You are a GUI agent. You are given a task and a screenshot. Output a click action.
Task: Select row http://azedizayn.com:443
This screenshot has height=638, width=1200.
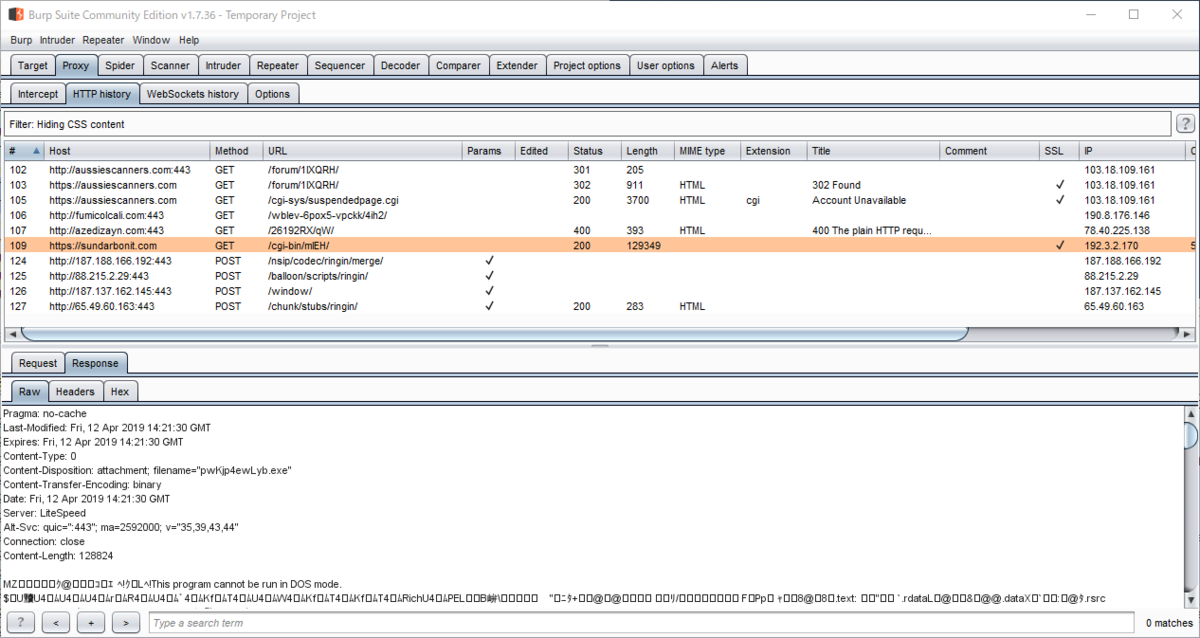tap(600, 230)
